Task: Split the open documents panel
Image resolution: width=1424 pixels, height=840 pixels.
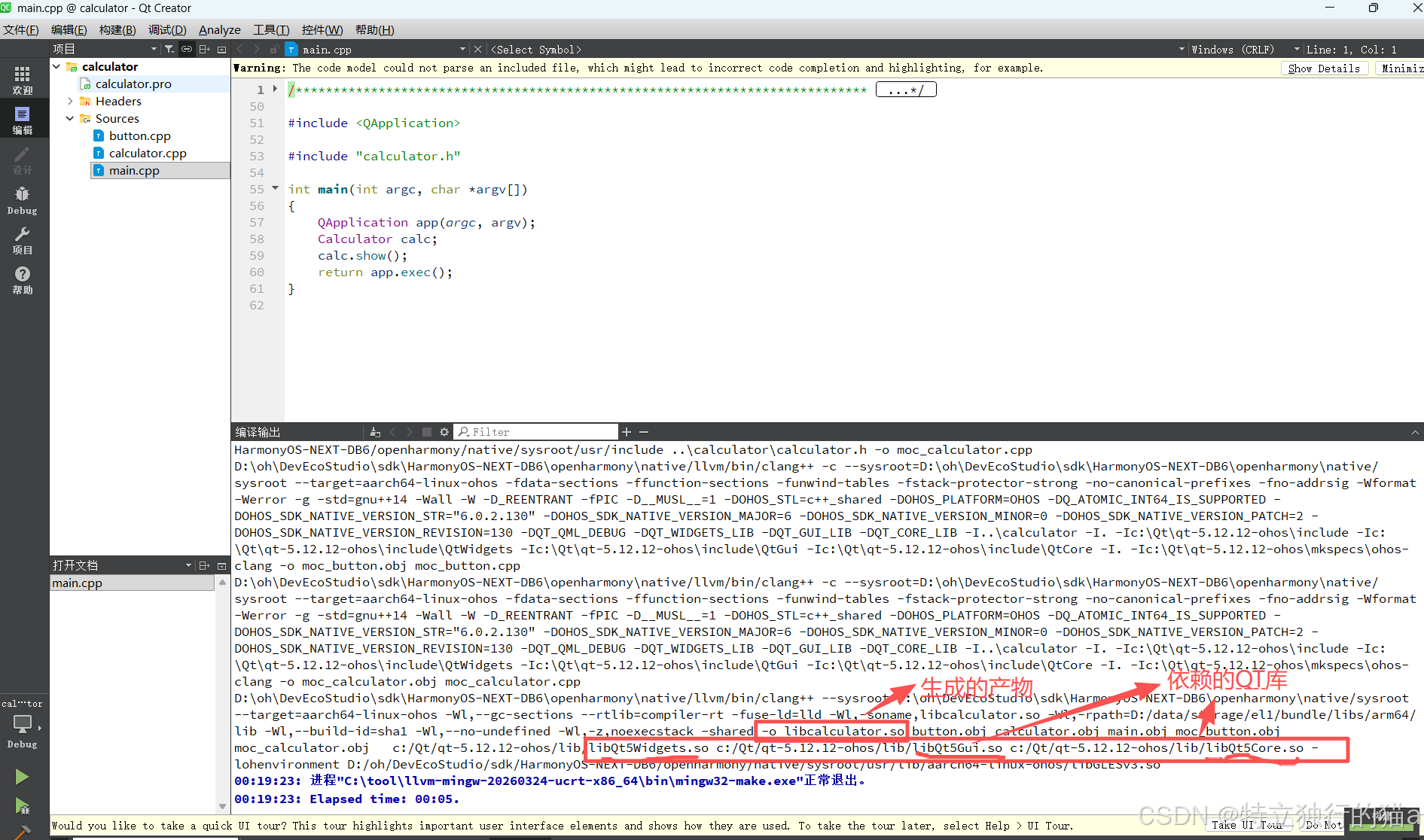Action: [204, 565]
